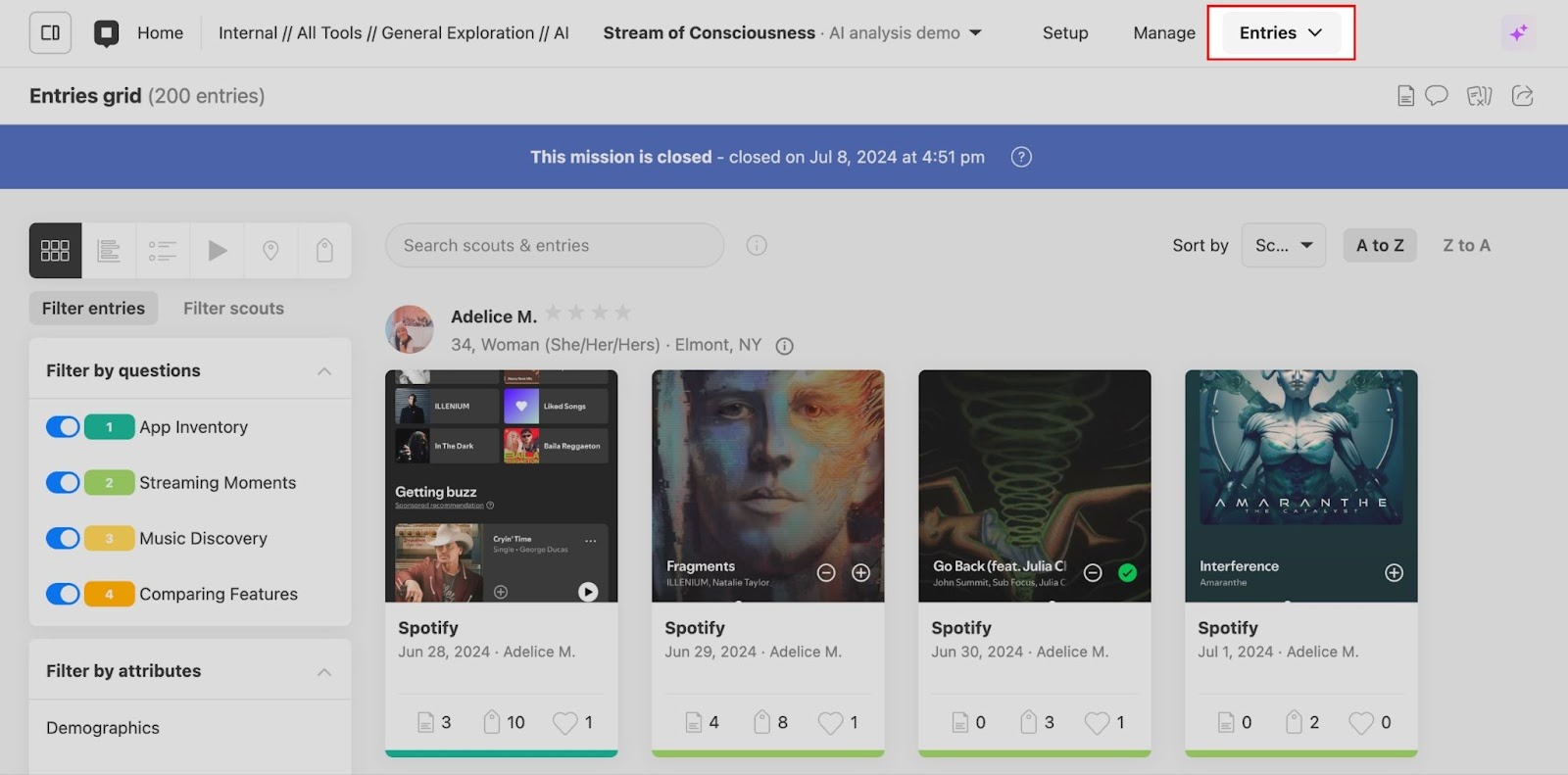Screen dimensions: 1568x775
Task: Switch to grid view icon
Action: [x=55, y=251]
